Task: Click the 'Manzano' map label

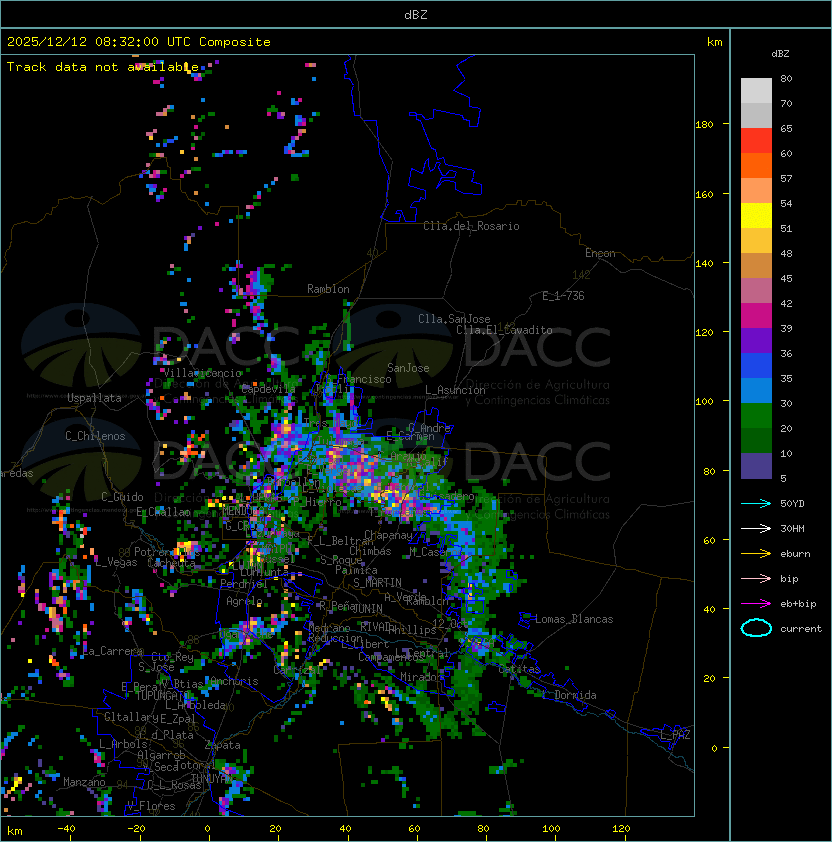Action: (x=84, y=782)
